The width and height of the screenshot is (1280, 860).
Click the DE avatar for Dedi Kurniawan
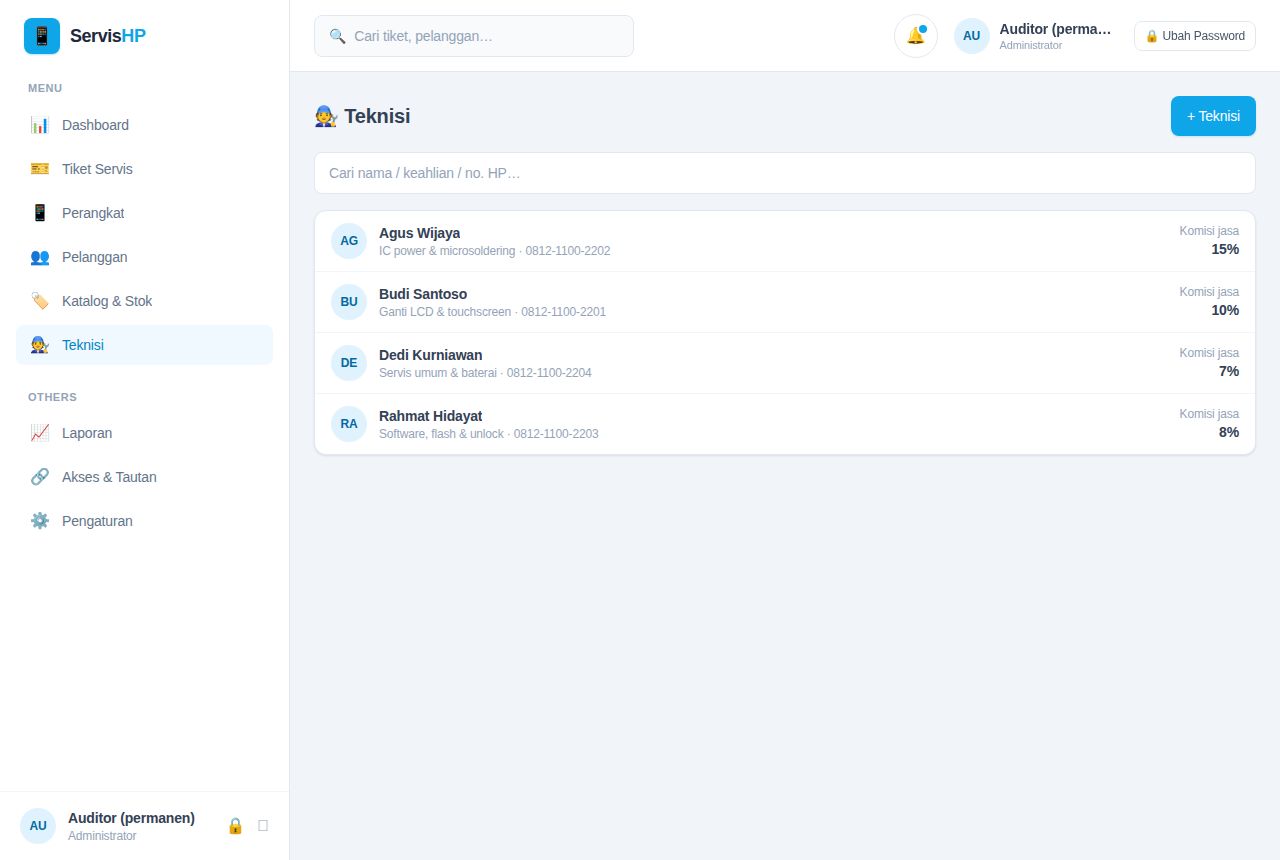(x=349, y=363)
